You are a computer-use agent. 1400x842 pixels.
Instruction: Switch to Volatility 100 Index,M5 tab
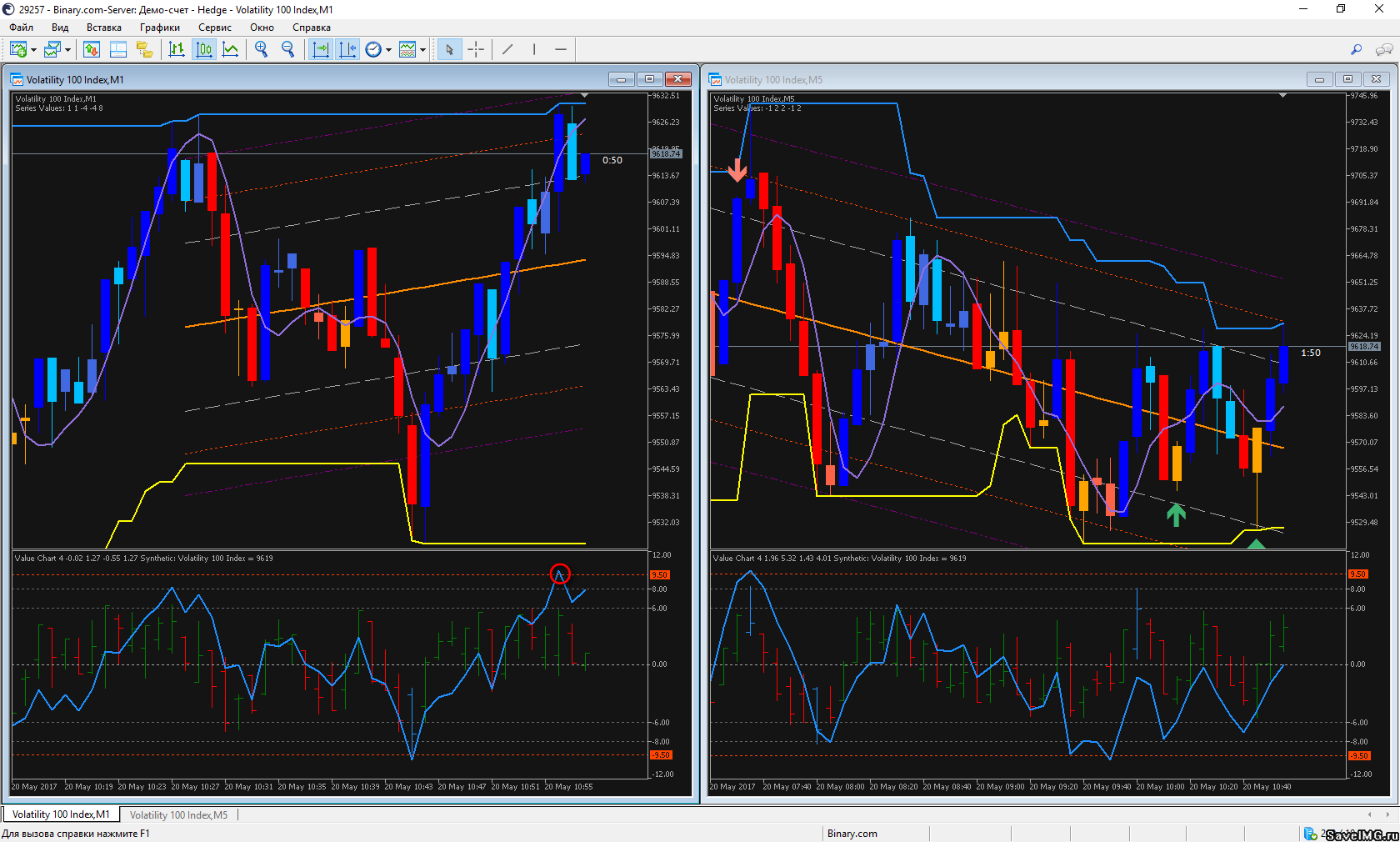[x=178, y=814]
